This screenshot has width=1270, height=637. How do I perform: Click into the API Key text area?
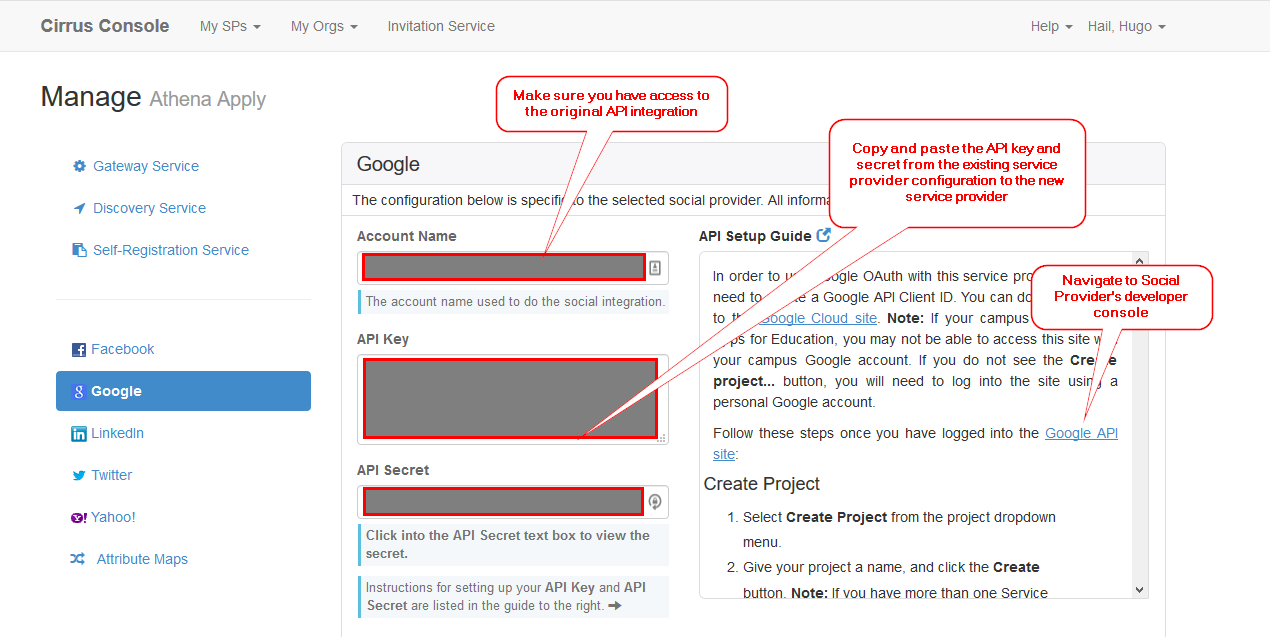click(x=511, y=398)
